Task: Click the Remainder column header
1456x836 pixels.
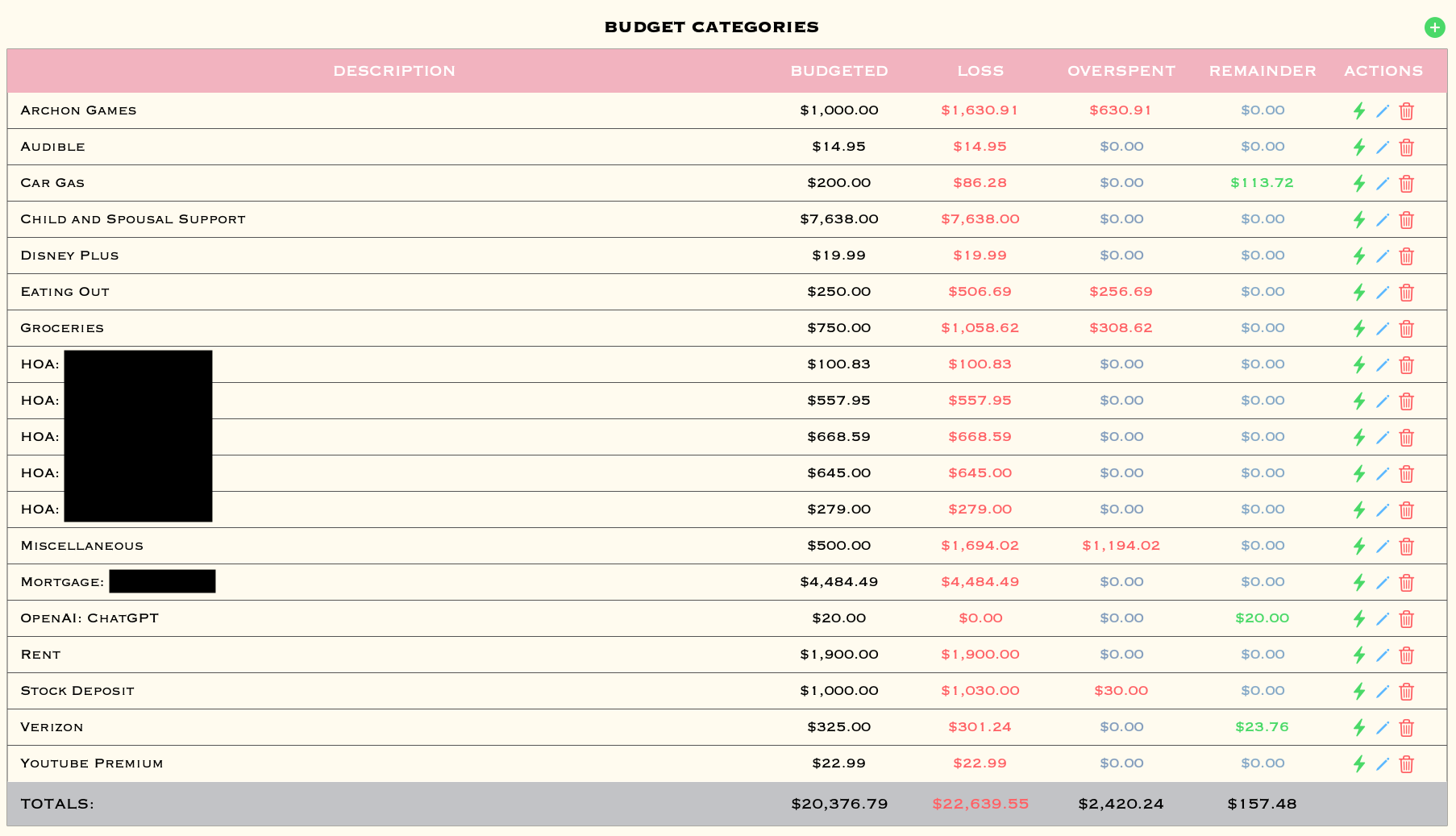Action: (x=1262, y=71)
